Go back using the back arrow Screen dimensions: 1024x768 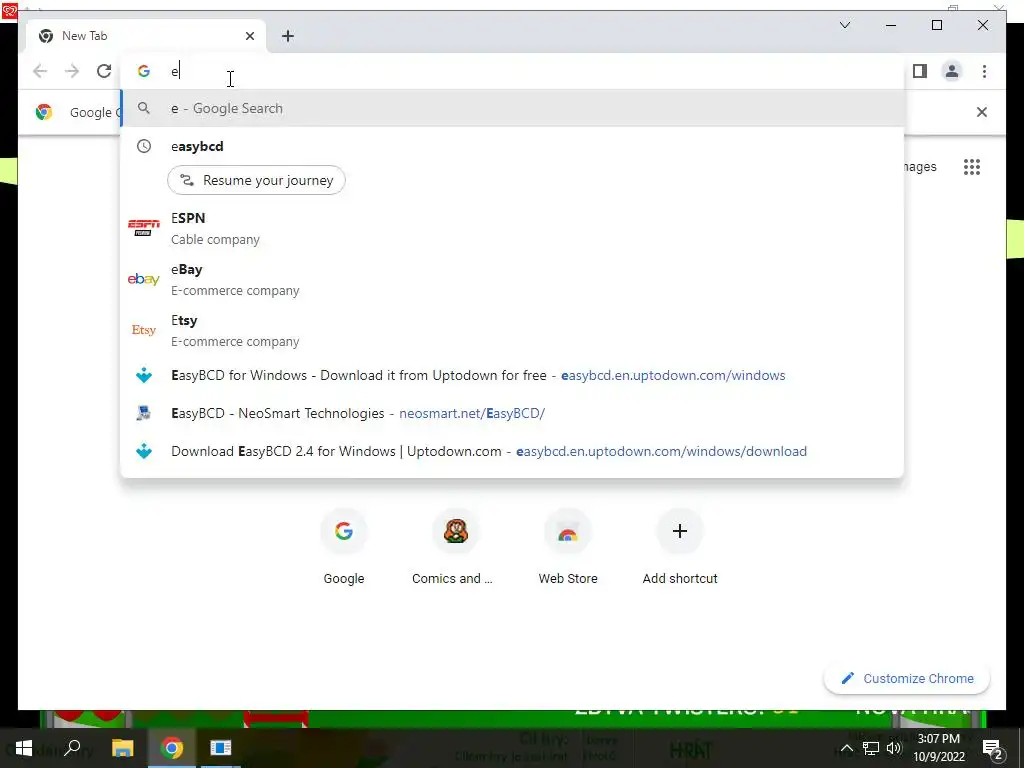coord(40,71)
